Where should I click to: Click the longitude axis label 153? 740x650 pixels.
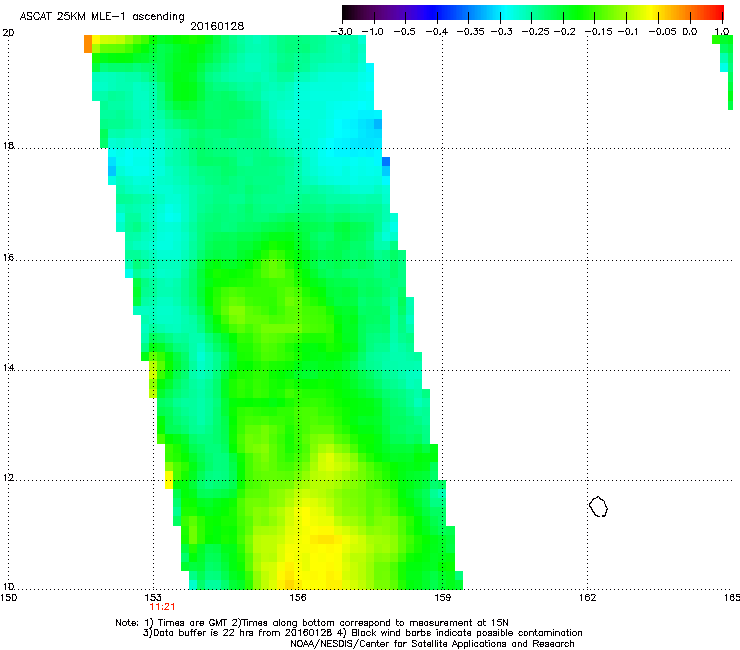click(153, 598)
